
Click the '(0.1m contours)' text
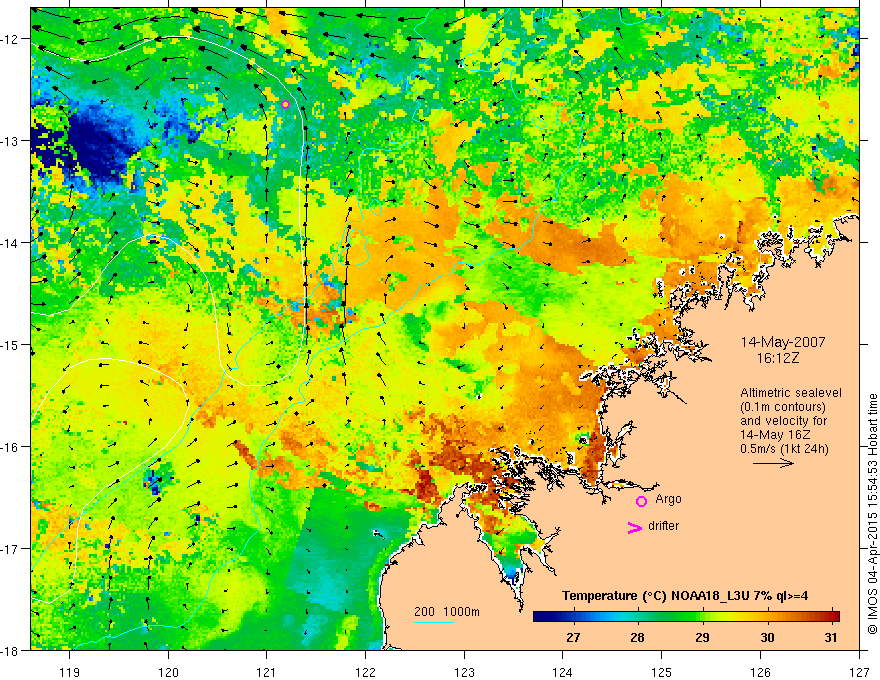pos(783,407)
